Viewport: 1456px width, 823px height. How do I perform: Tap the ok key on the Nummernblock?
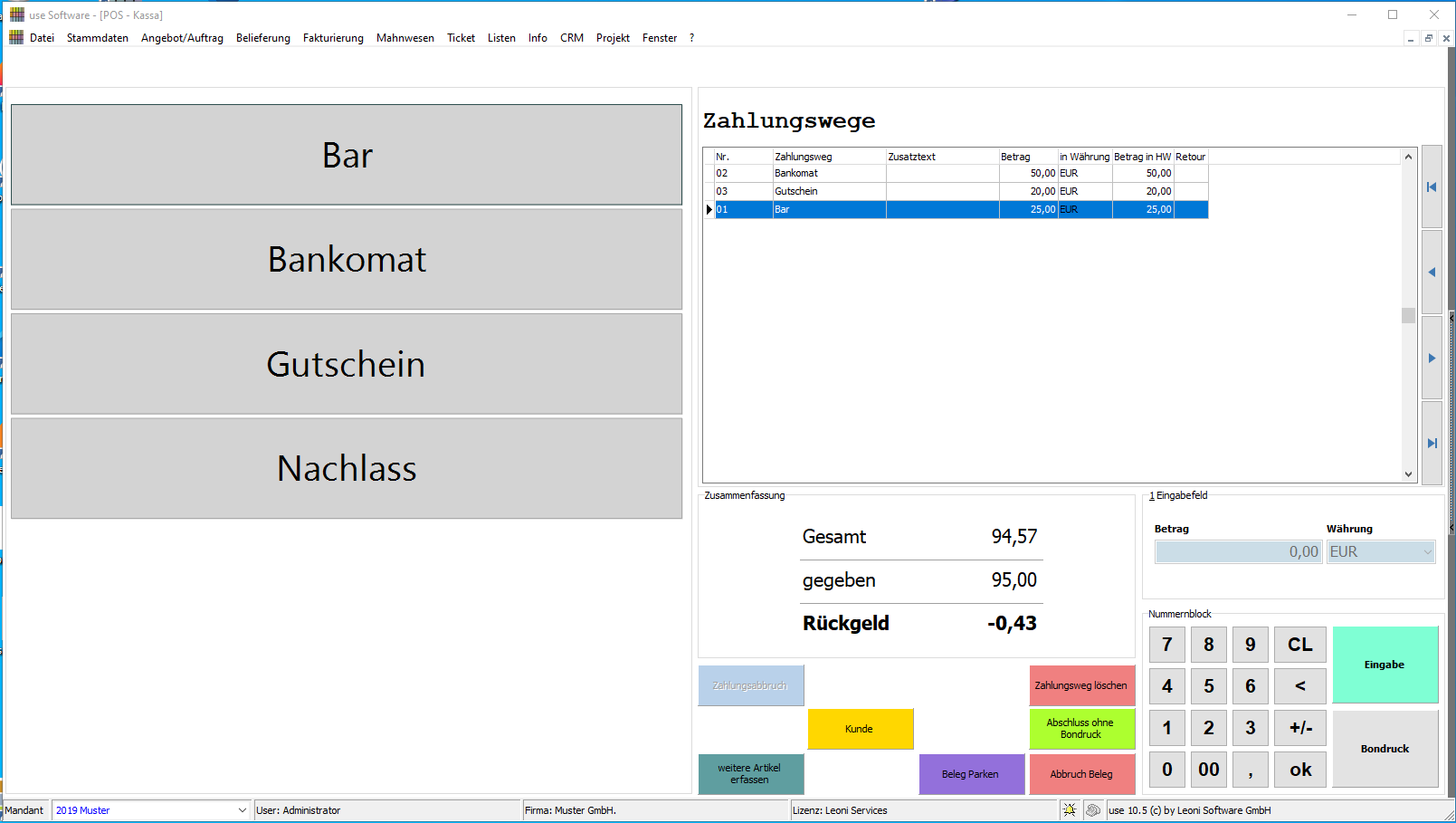point(1300,770)
